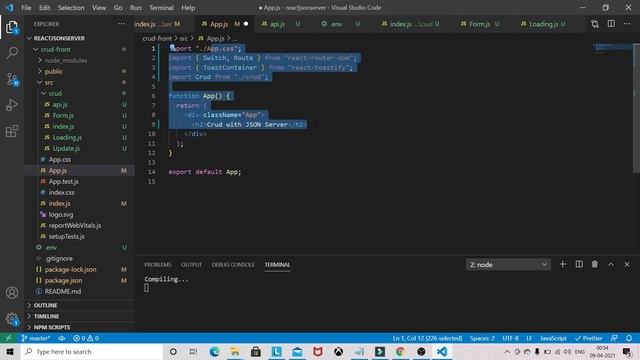Expand the TIMELINE section
Image resolution: width=640 pixels, height=360 pixels.
[80, 316]
